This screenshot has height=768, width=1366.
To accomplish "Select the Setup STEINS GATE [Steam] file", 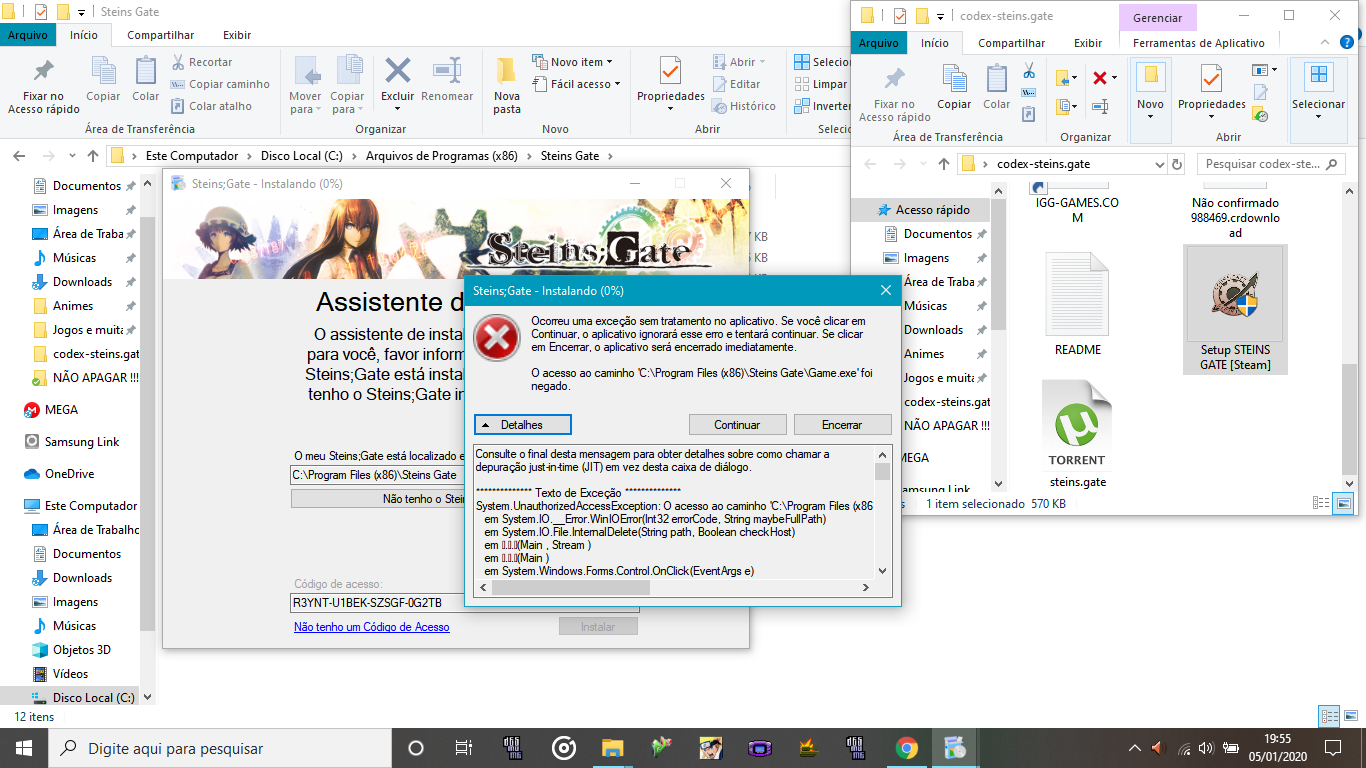I will point(1235,310).
